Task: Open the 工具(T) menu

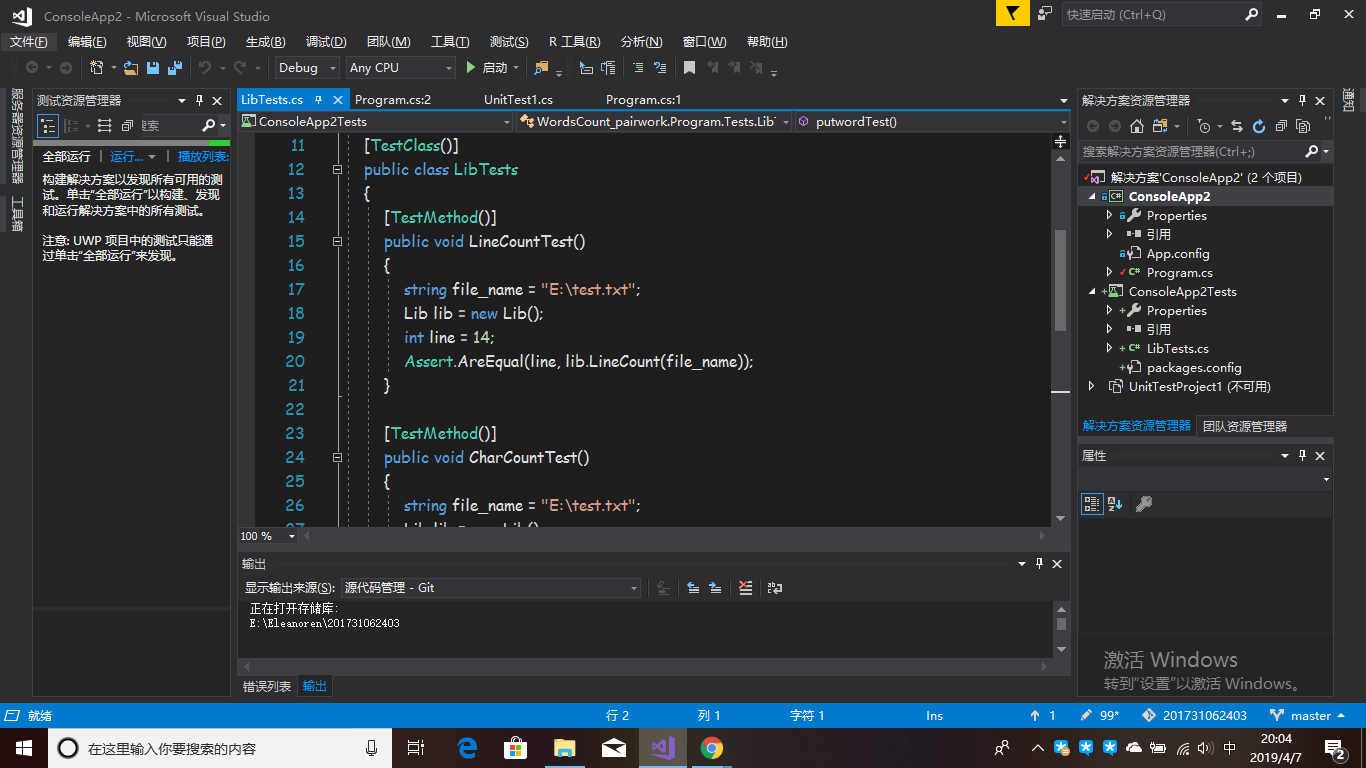Action: point(450,42)
